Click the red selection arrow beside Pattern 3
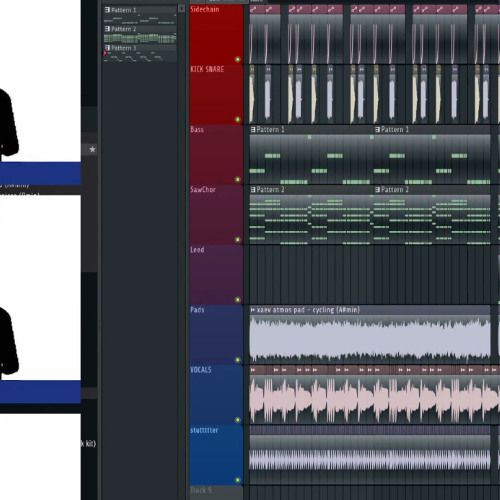Viewport: 500px width, 500px height. [x=105, y=53]
